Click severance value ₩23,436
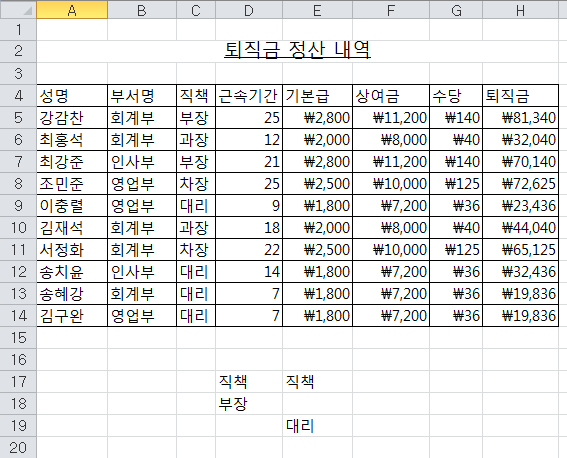Image resolution: width=567 pixels, height=458 pixels. (x=521, y=206)
